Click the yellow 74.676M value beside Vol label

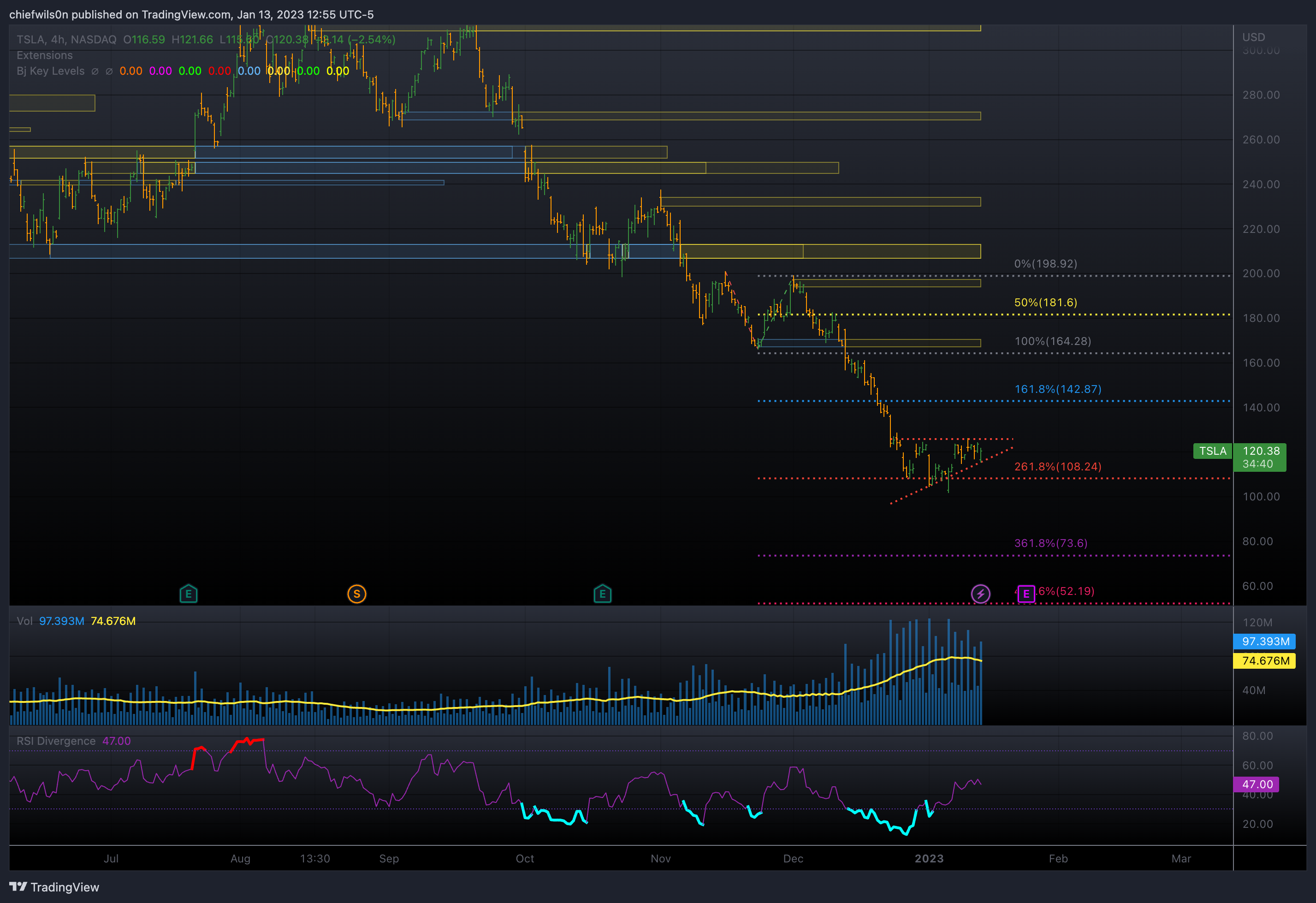pyautogui.click(x=113, y=621)
